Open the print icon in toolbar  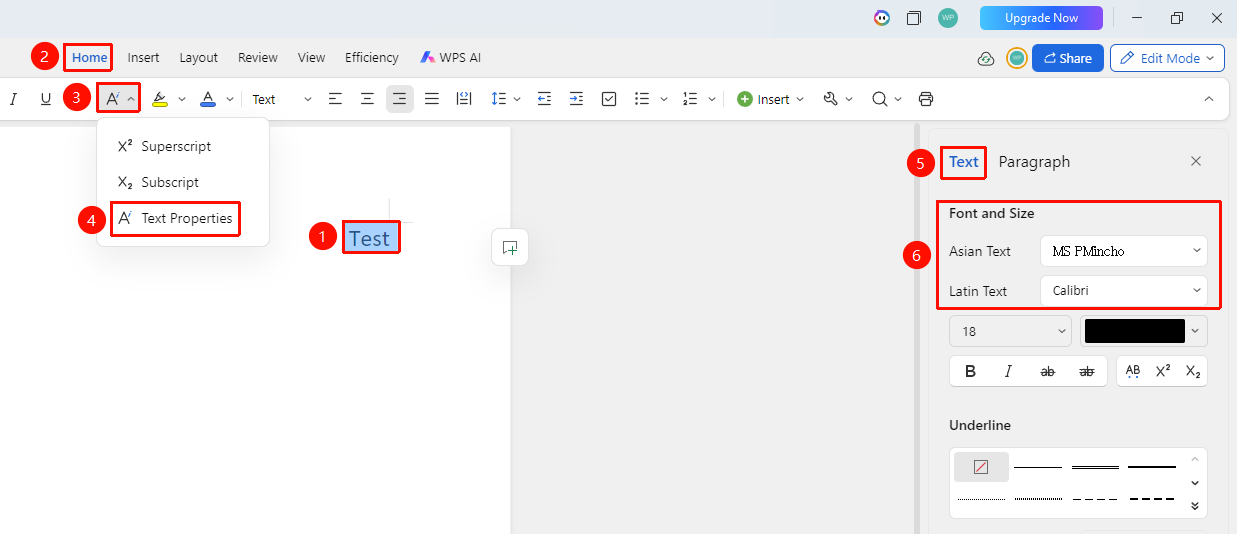[926, 99]
